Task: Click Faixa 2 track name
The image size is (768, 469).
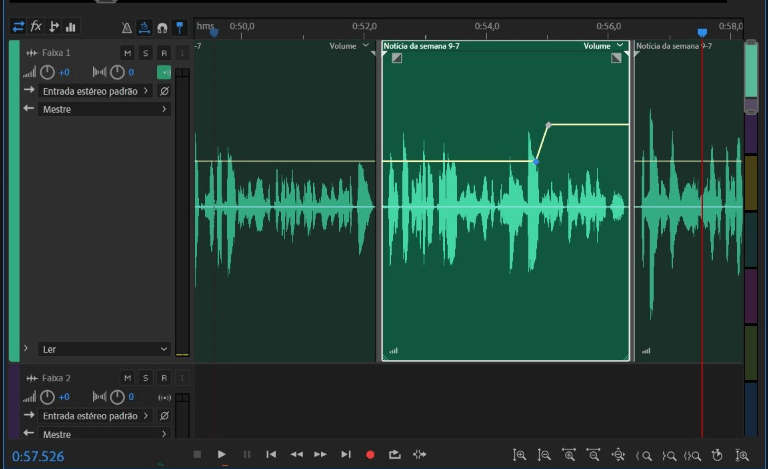Action: 56,378
